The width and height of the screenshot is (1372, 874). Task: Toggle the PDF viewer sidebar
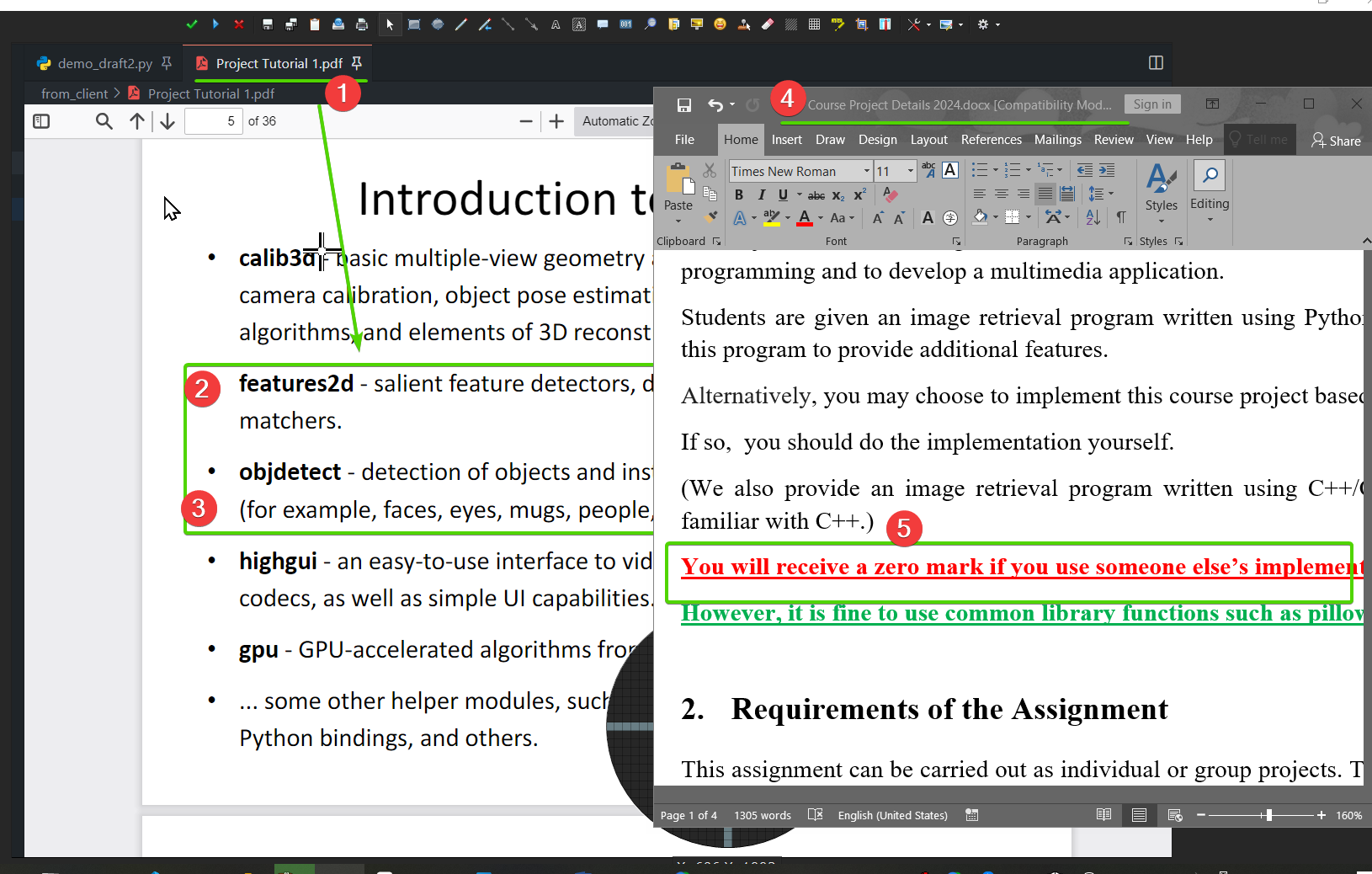[x=41, y=121]
